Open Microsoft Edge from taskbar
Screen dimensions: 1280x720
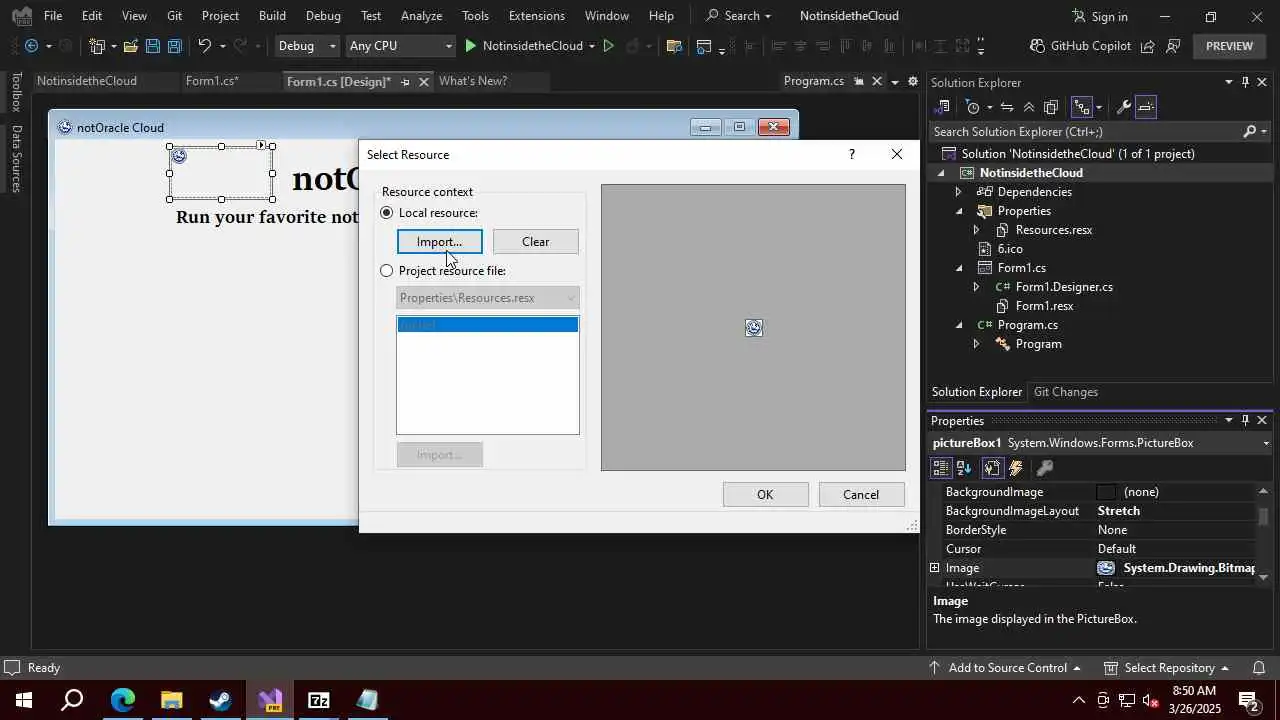click(123, 700)
